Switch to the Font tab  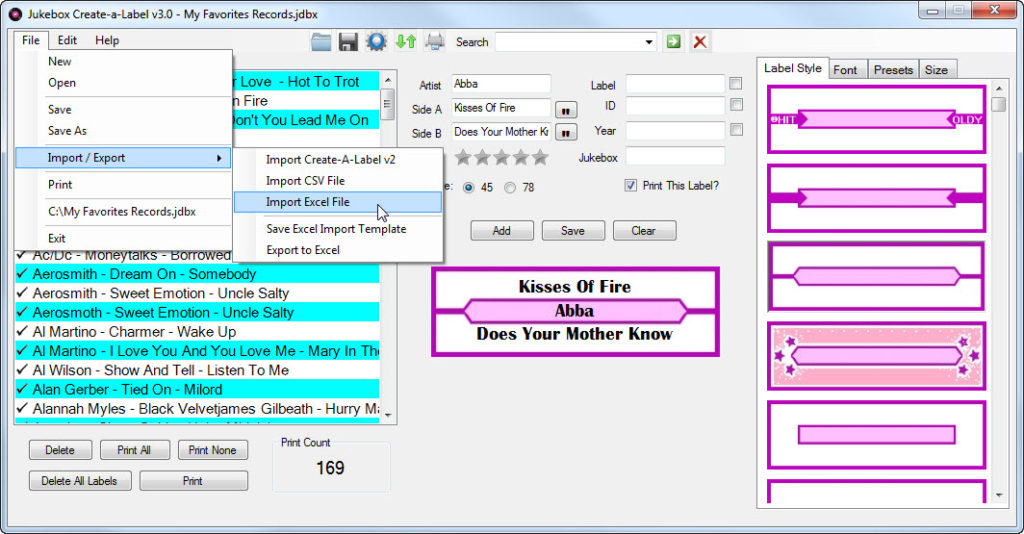(x=845, y=69)
